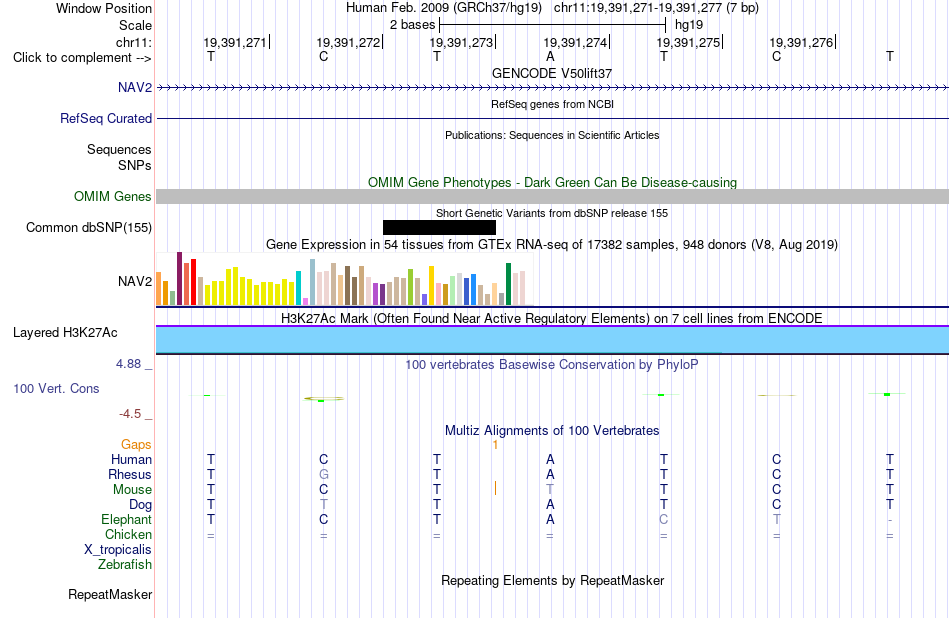This screenshot has width=950, height=618.
Task: Click the G base in the Rhesus row
Action: [x=324, y=474]
